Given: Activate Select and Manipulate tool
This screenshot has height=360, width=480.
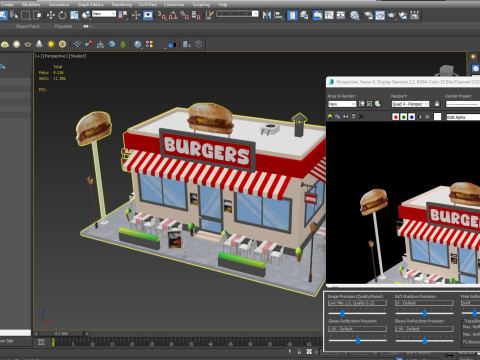Looking at the screenshot, I should pos(136,15).
